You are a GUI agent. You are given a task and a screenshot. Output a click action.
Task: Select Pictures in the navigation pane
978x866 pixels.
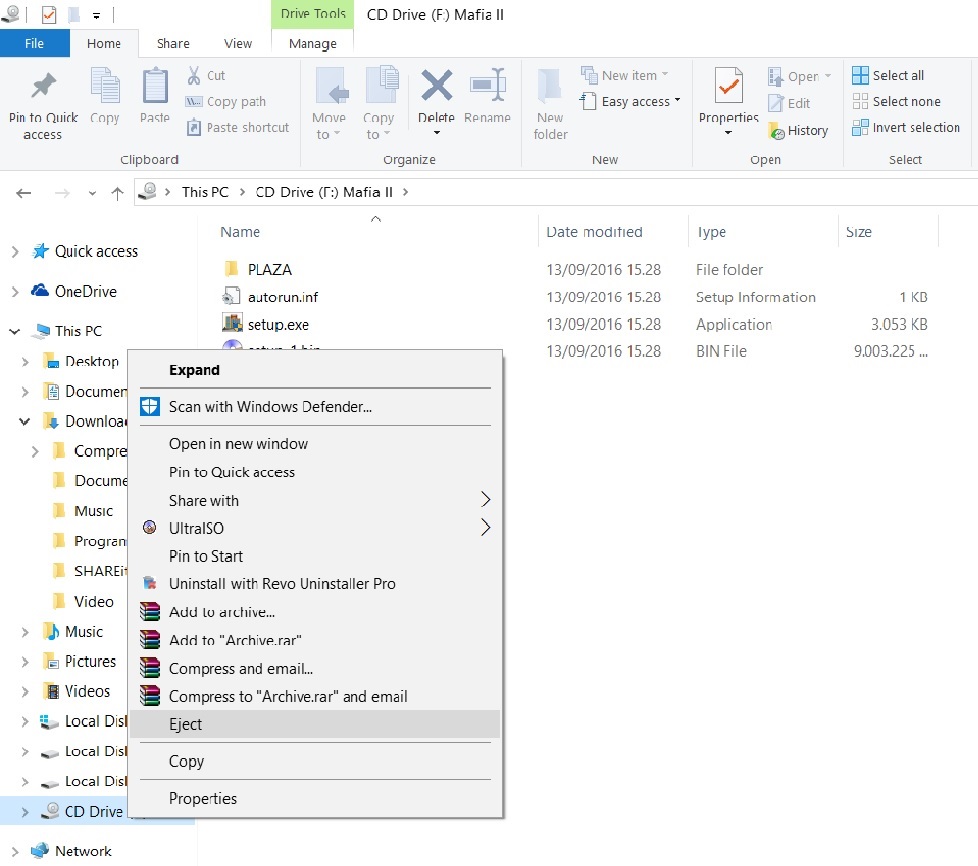point(90,661)
